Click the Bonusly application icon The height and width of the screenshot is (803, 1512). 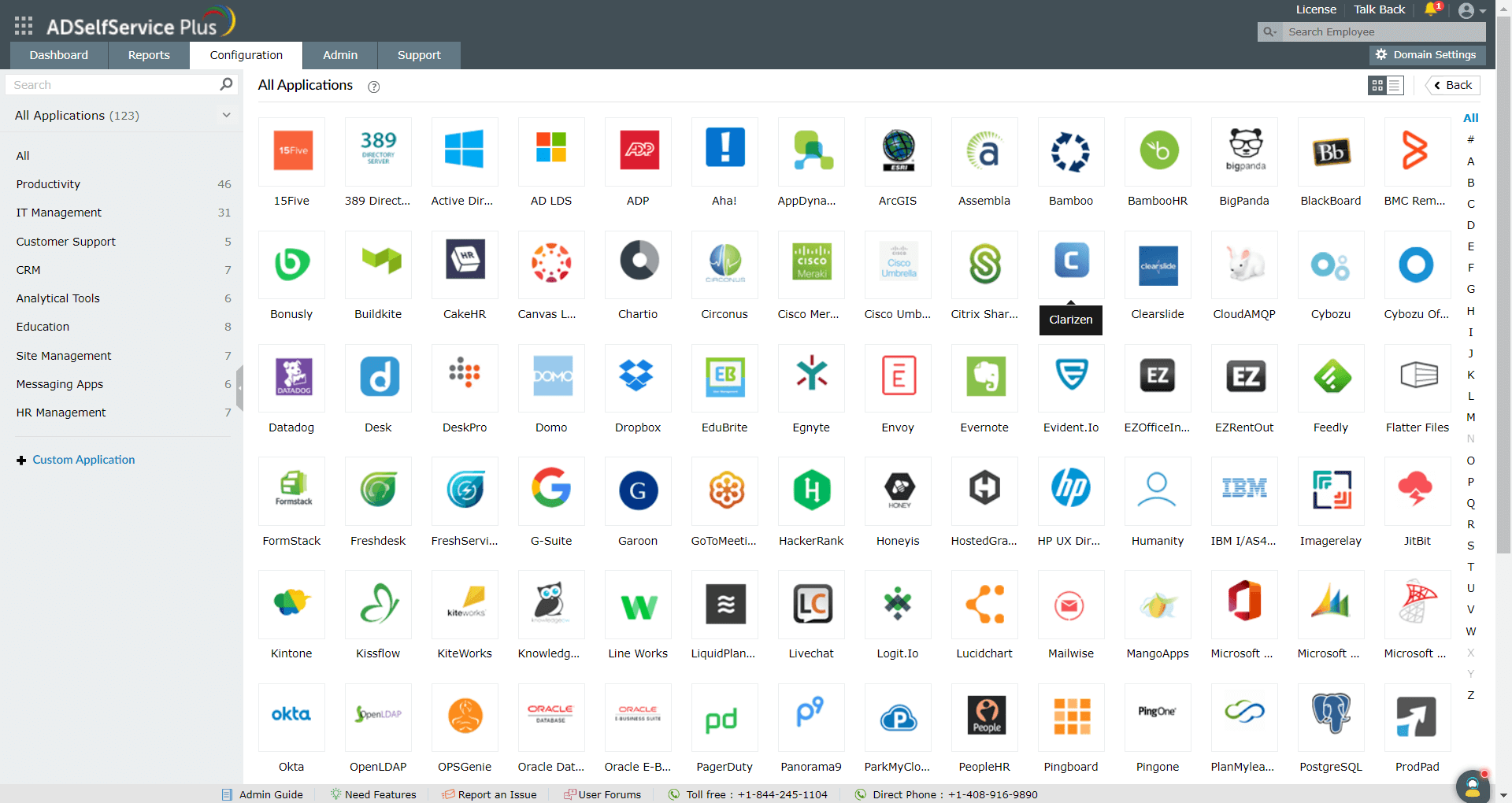pyautogui.click(x=291, y=264)
